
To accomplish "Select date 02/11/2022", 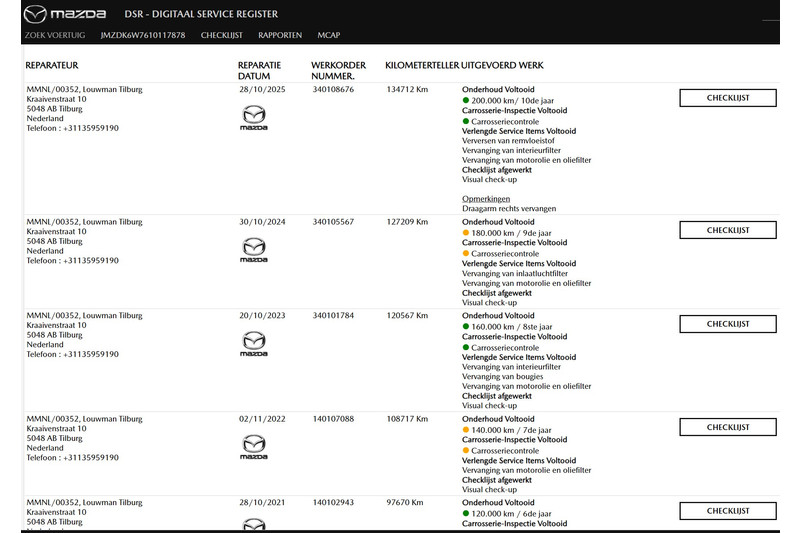I will [x=262, y=419].
